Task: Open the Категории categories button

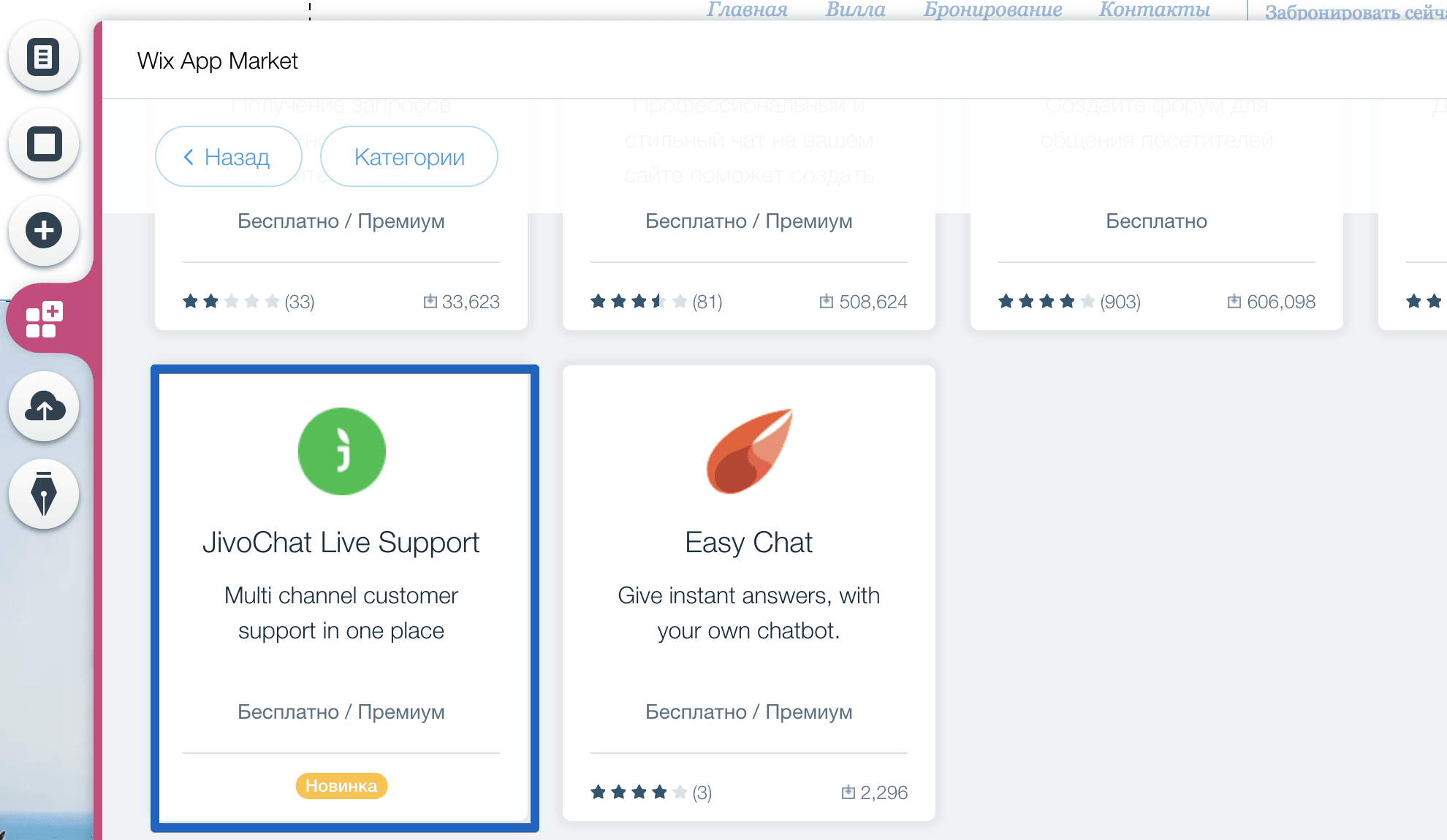Action: pos(409,157)
